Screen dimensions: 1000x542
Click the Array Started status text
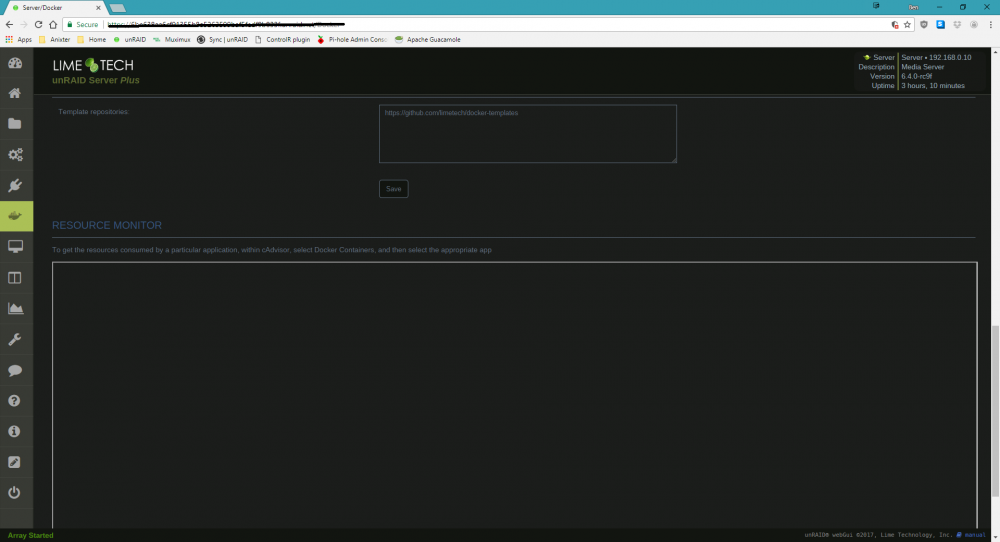pos(31,535)
